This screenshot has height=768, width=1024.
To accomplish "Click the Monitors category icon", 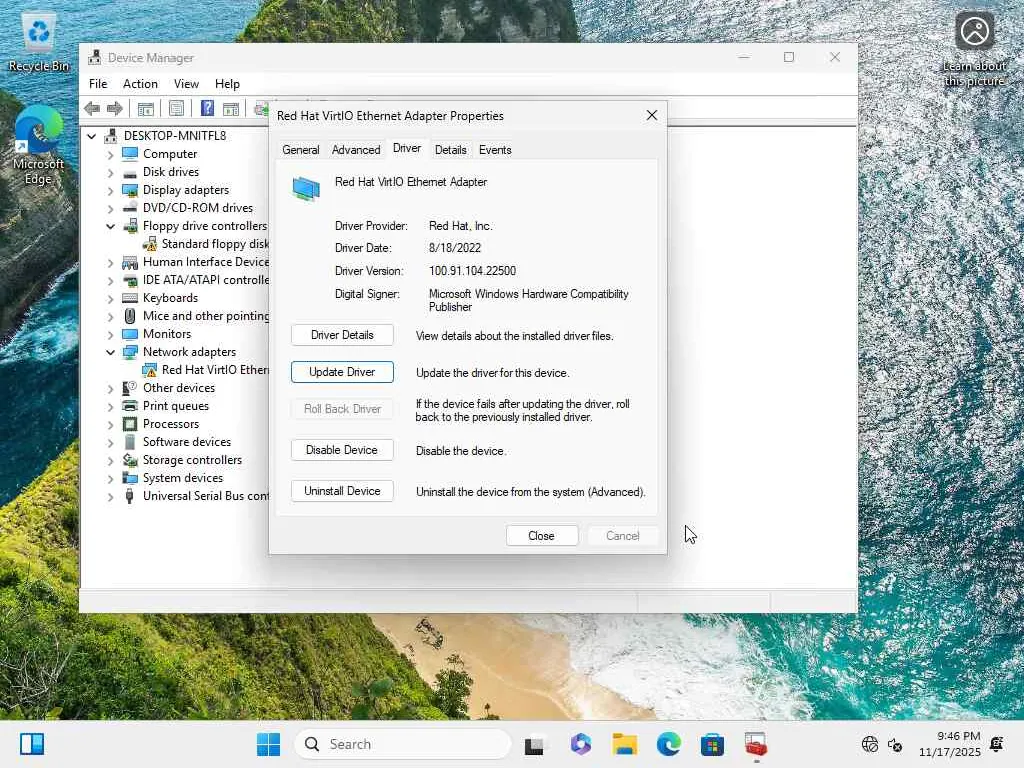I will click(x=131, y=334).
